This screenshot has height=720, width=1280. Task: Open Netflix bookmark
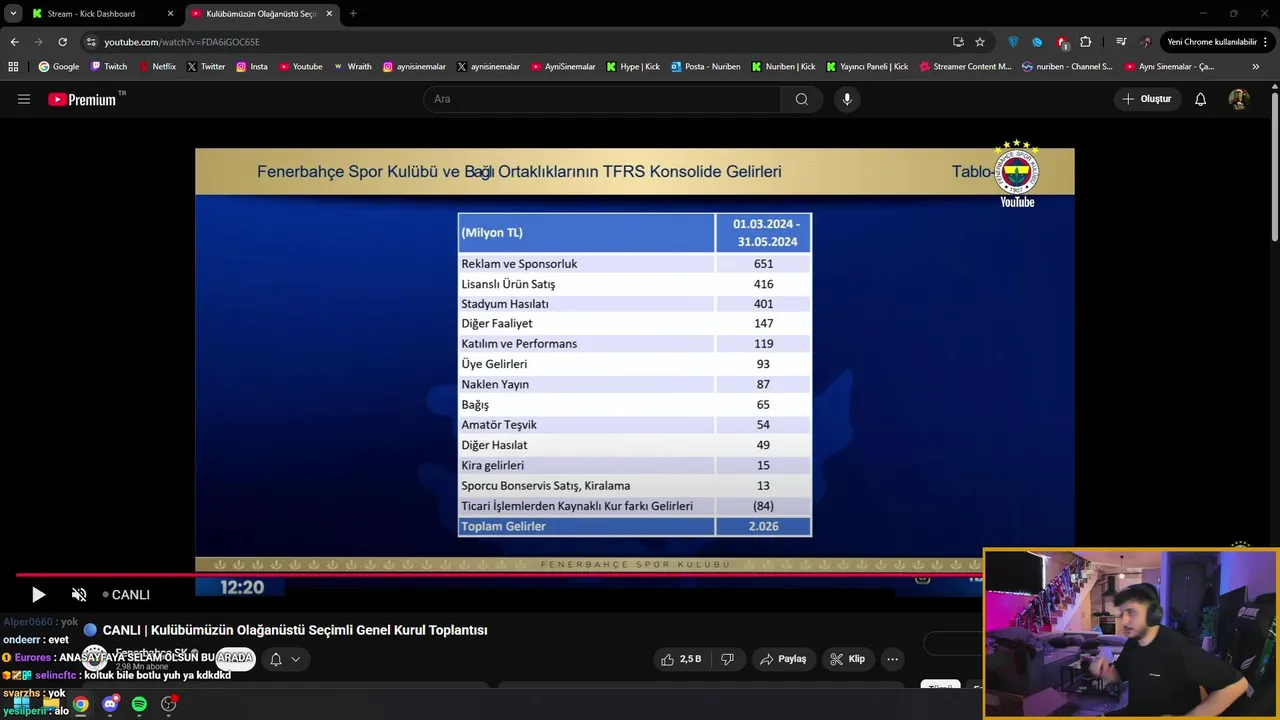(x=157, y=67)
